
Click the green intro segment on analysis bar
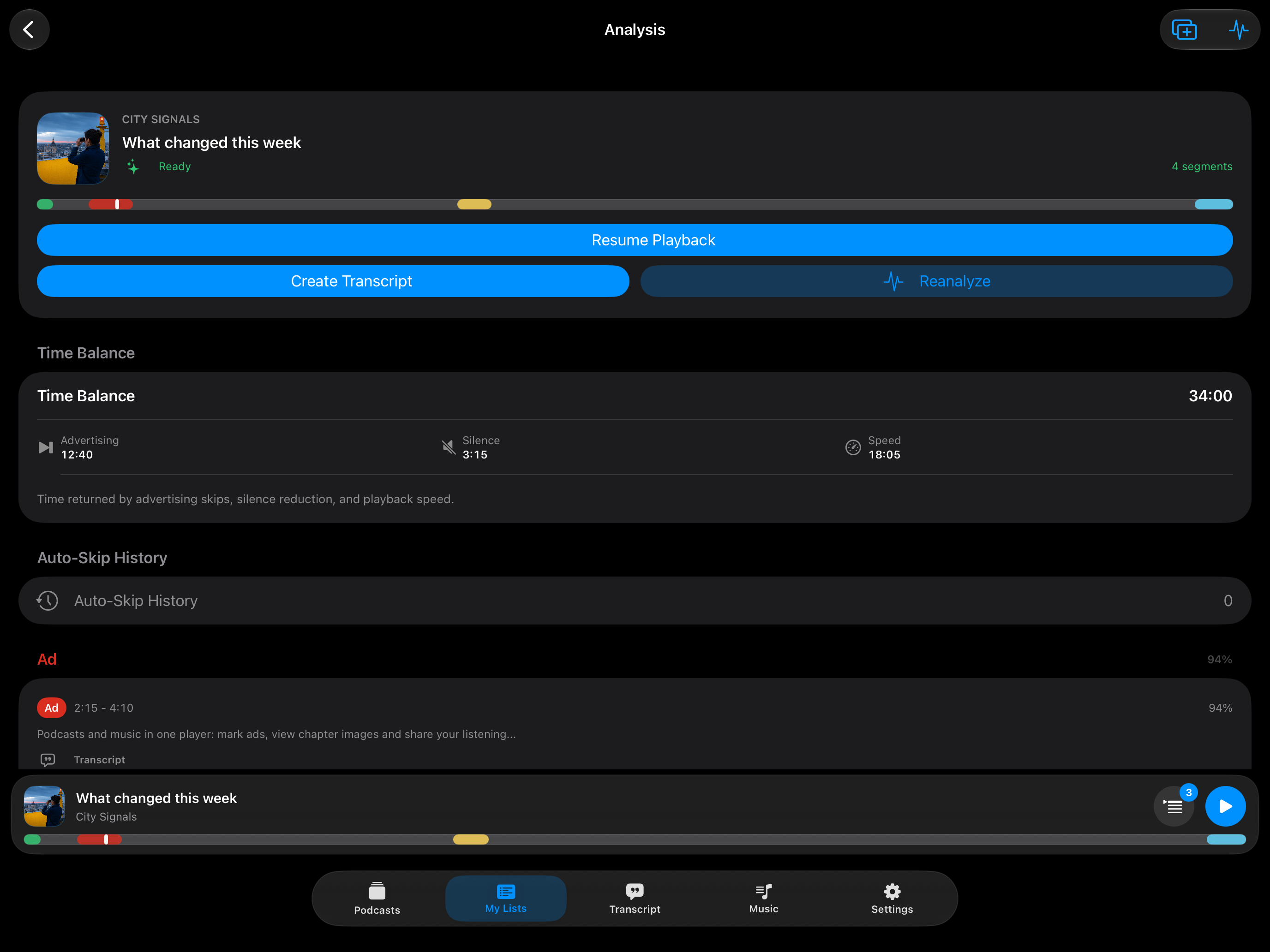click(45, 204)
